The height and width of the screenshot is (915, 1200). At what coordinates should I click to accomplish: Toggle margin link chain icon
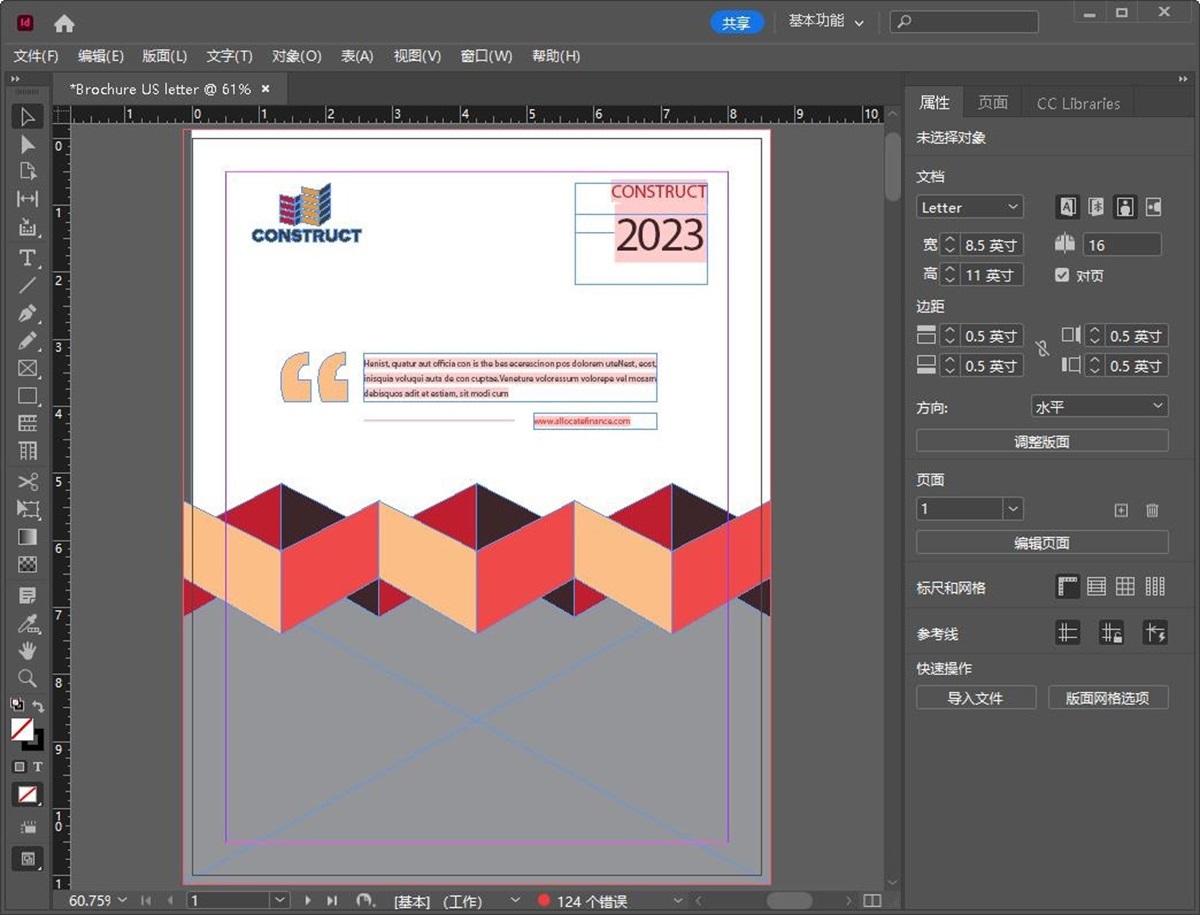(1042, 349)
